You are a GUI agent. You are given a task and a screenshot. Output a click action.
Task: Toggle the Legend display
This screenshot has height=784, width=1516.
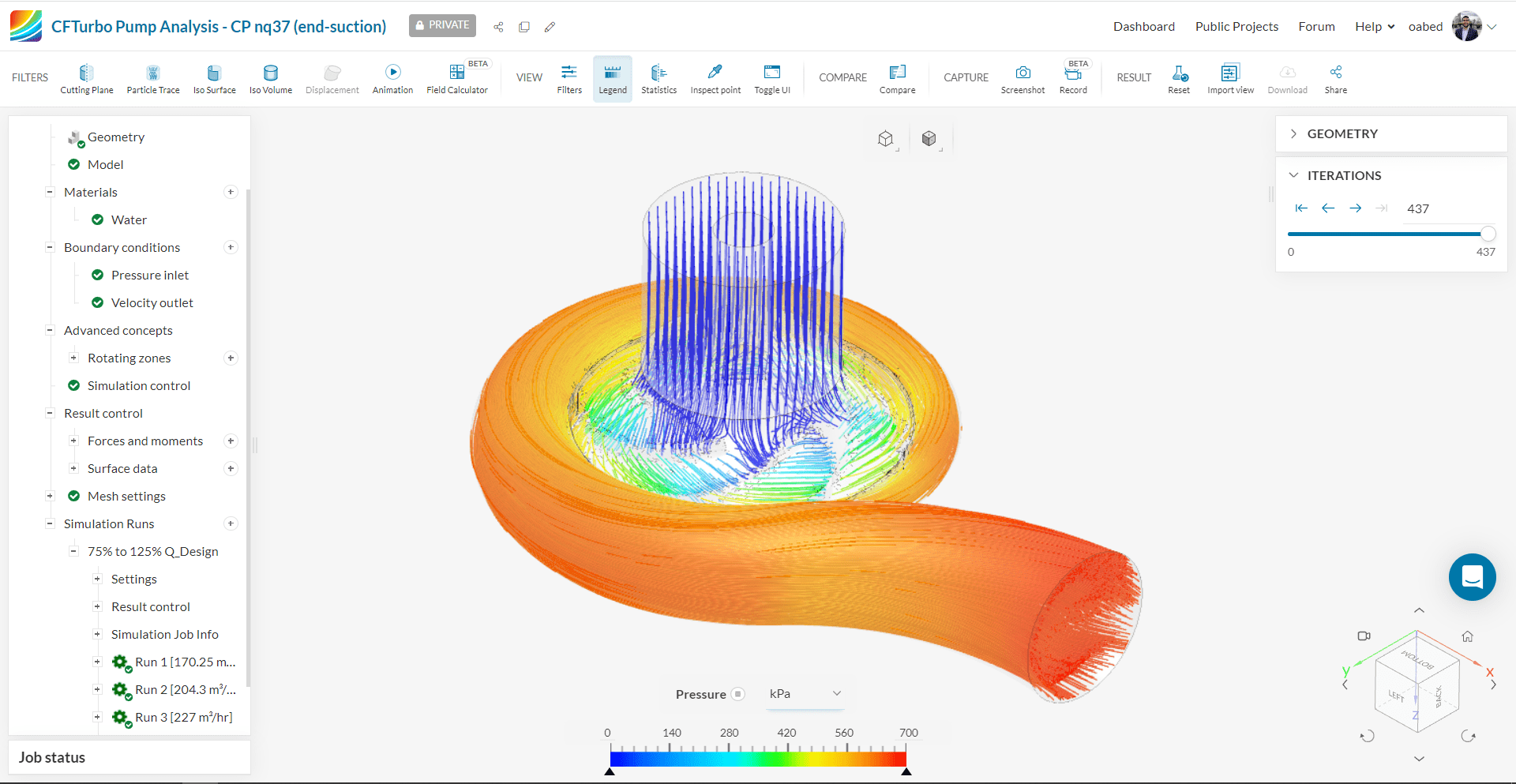point(613,78)
